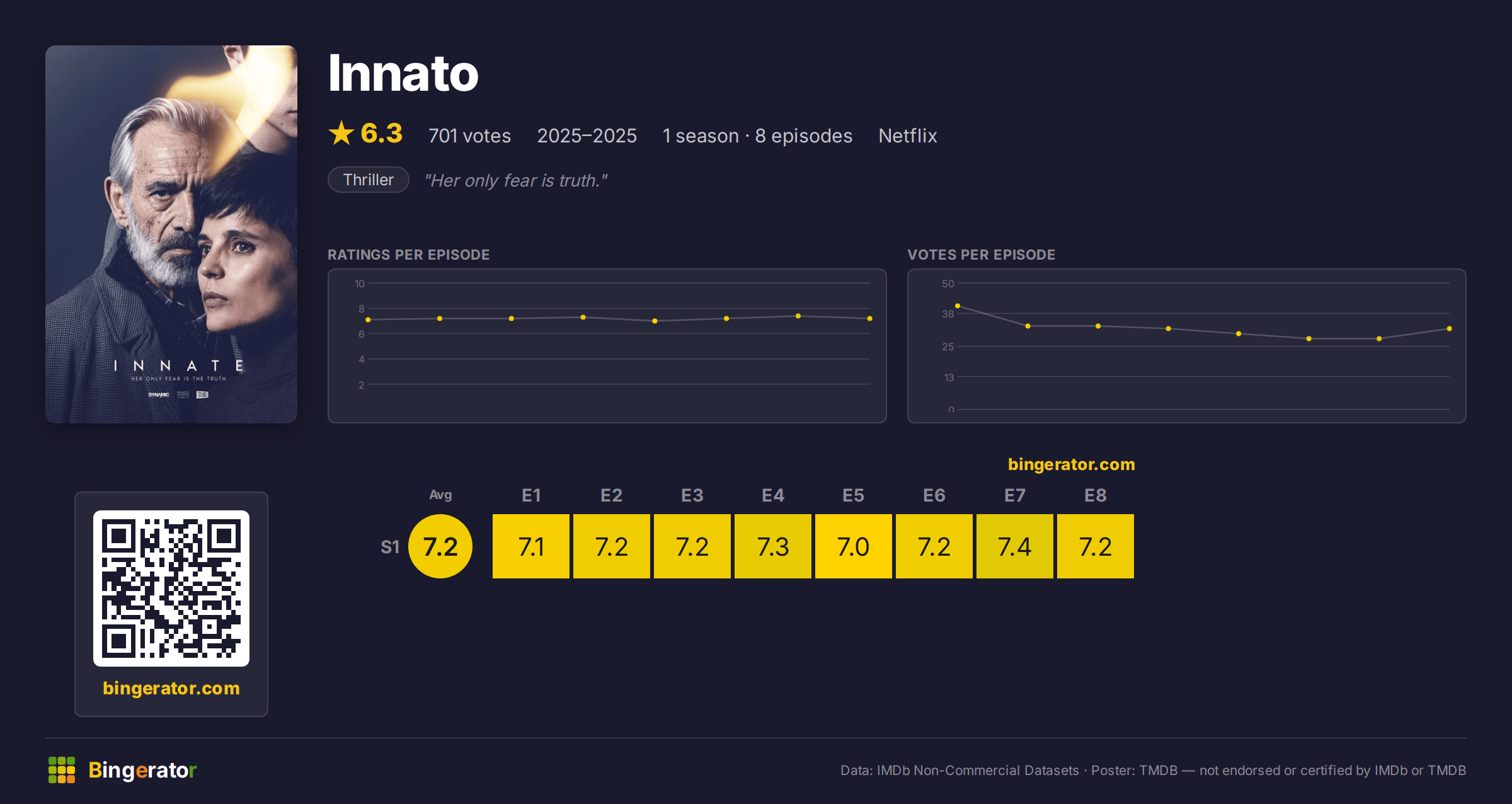Open bingerator.com link above episode grid
Image resolution: width=1512 pixels, height=804 pixels.
tap(1071, 464)
